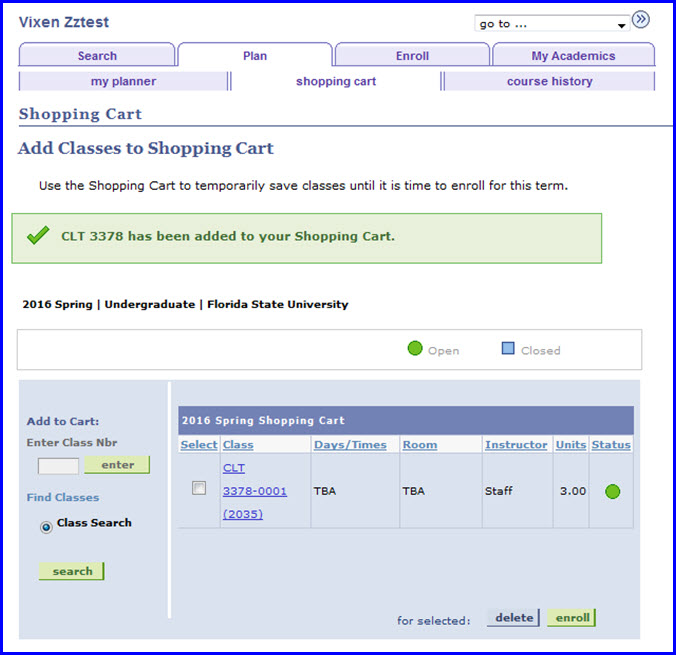Sort by the Room column header
This screenshot has height=655, width=676.
(419, 445)
